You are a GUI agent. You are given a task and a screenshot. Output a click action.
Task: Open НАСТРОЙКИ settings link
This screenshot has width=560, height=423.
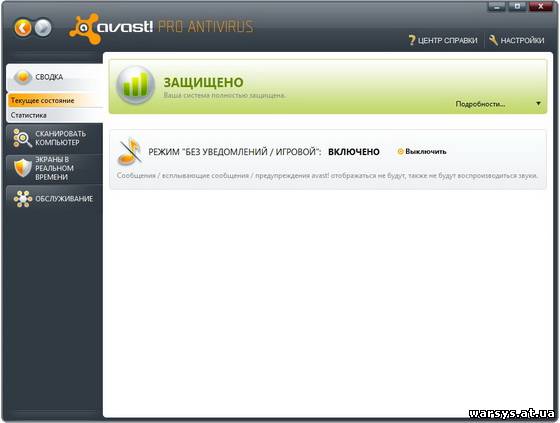[x=522, y=40]
